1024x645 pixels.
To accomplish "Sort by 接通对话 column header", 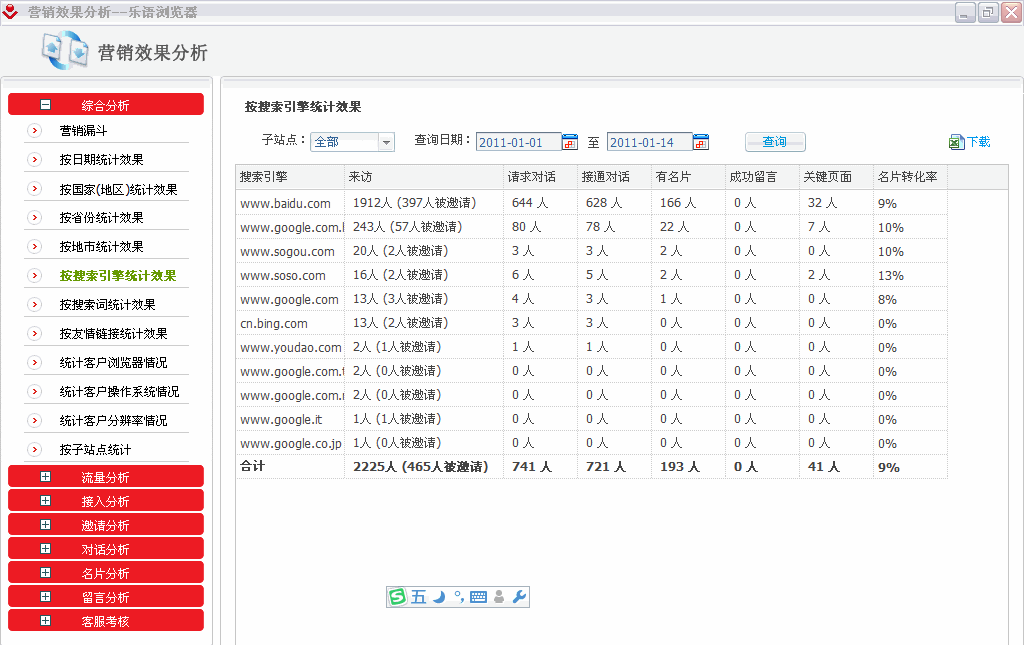I will click(614, 177).
